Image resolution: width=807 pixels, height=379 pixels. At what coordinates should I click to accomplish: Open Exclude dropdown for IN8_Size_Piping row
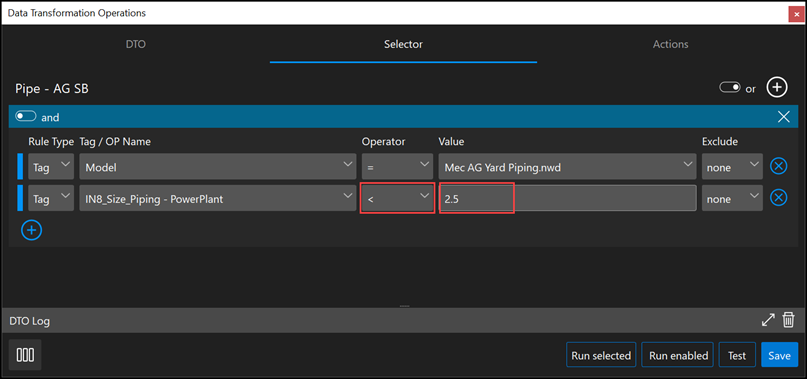tap(732, 198)
